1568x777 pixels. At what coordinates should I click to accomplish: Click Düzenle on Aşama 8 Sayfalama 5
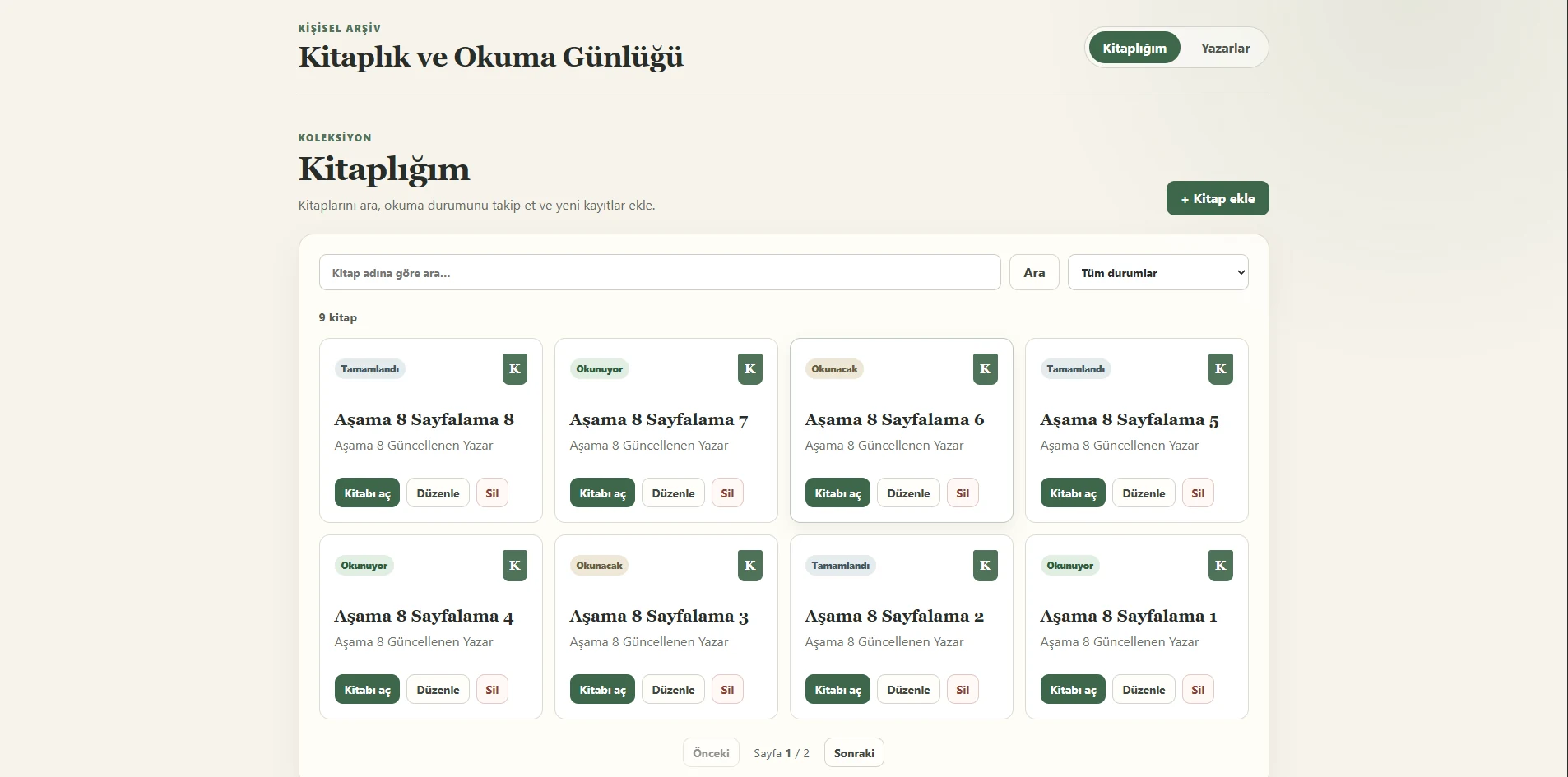[1144, 493]
